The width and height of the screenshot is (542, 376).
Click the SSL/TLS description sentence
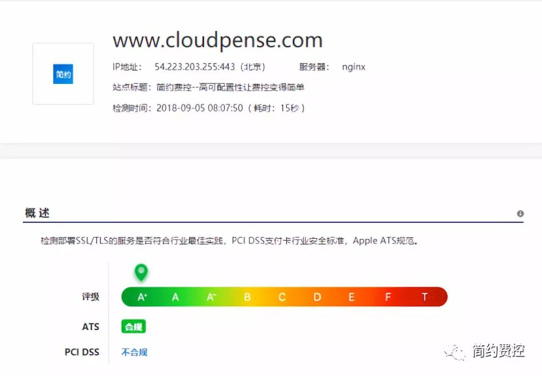click(230, 241)
